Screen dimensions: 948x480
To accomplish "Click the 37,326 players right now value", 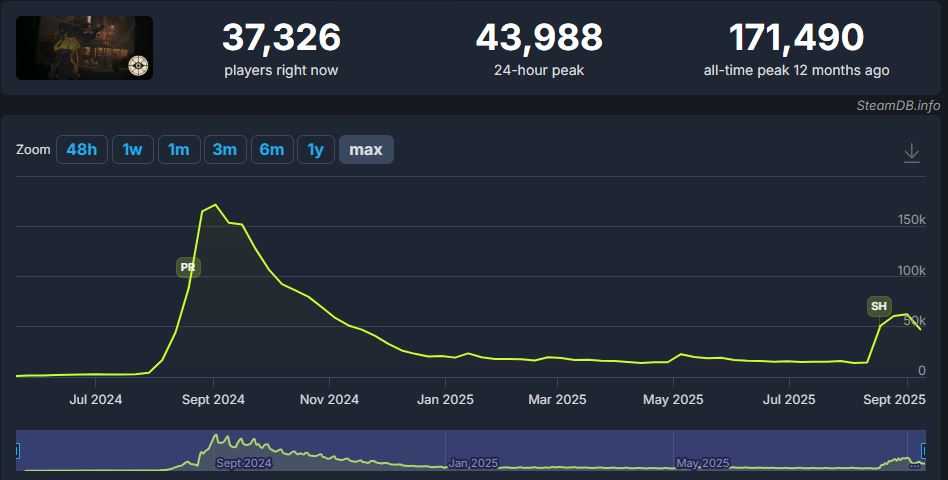I will click(x=281, y=37).
